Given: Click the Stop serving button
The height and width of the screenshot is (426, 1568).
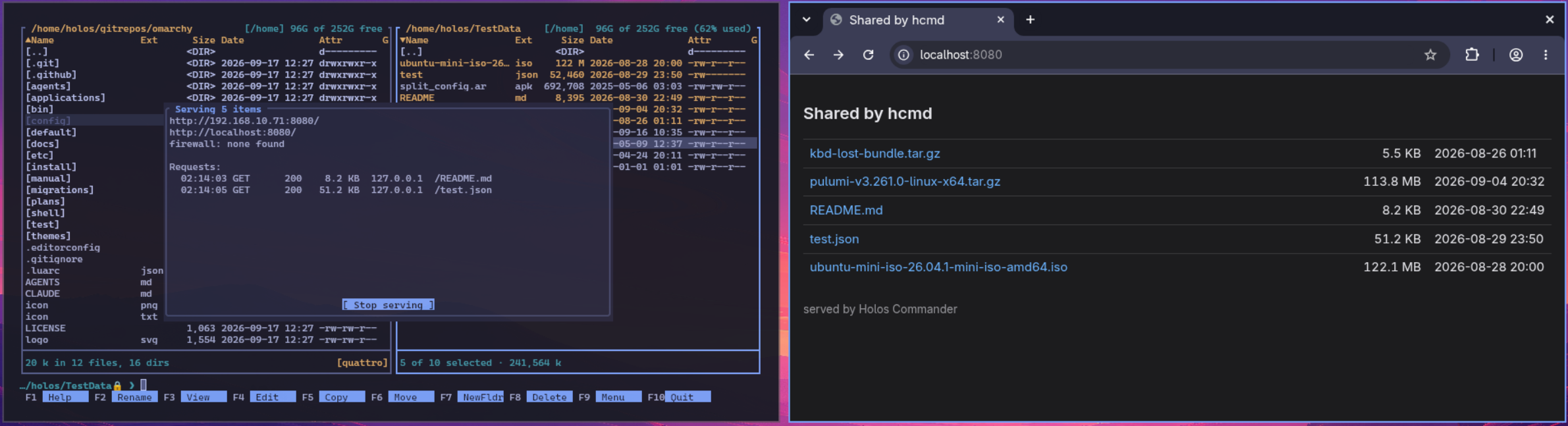Looking at the screenshot, I should click(x=388, y=305).
